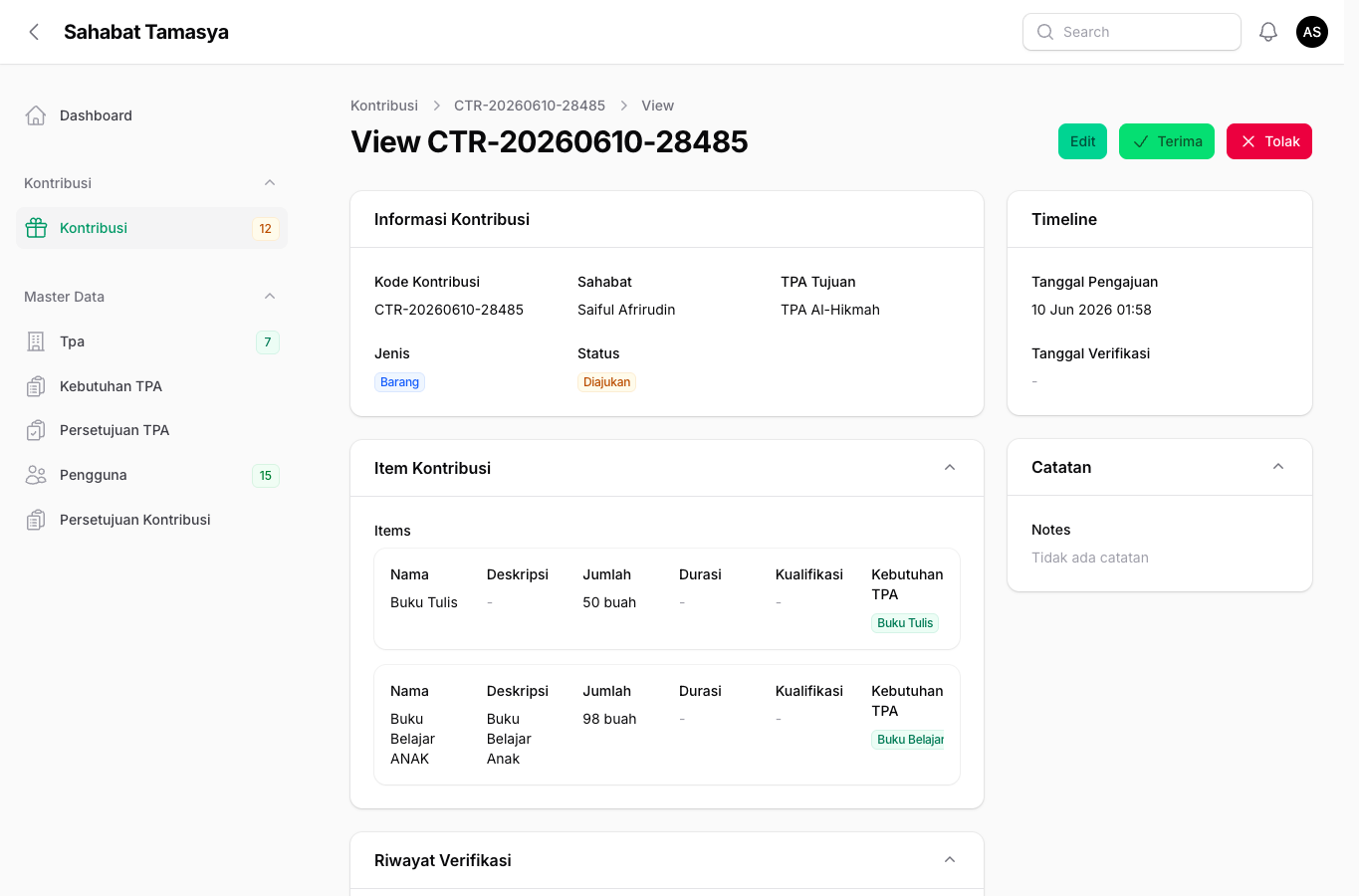Click the Kontribusi breadcrumb link
This screenshot has height=896, width=1359.
coord(384,106)
